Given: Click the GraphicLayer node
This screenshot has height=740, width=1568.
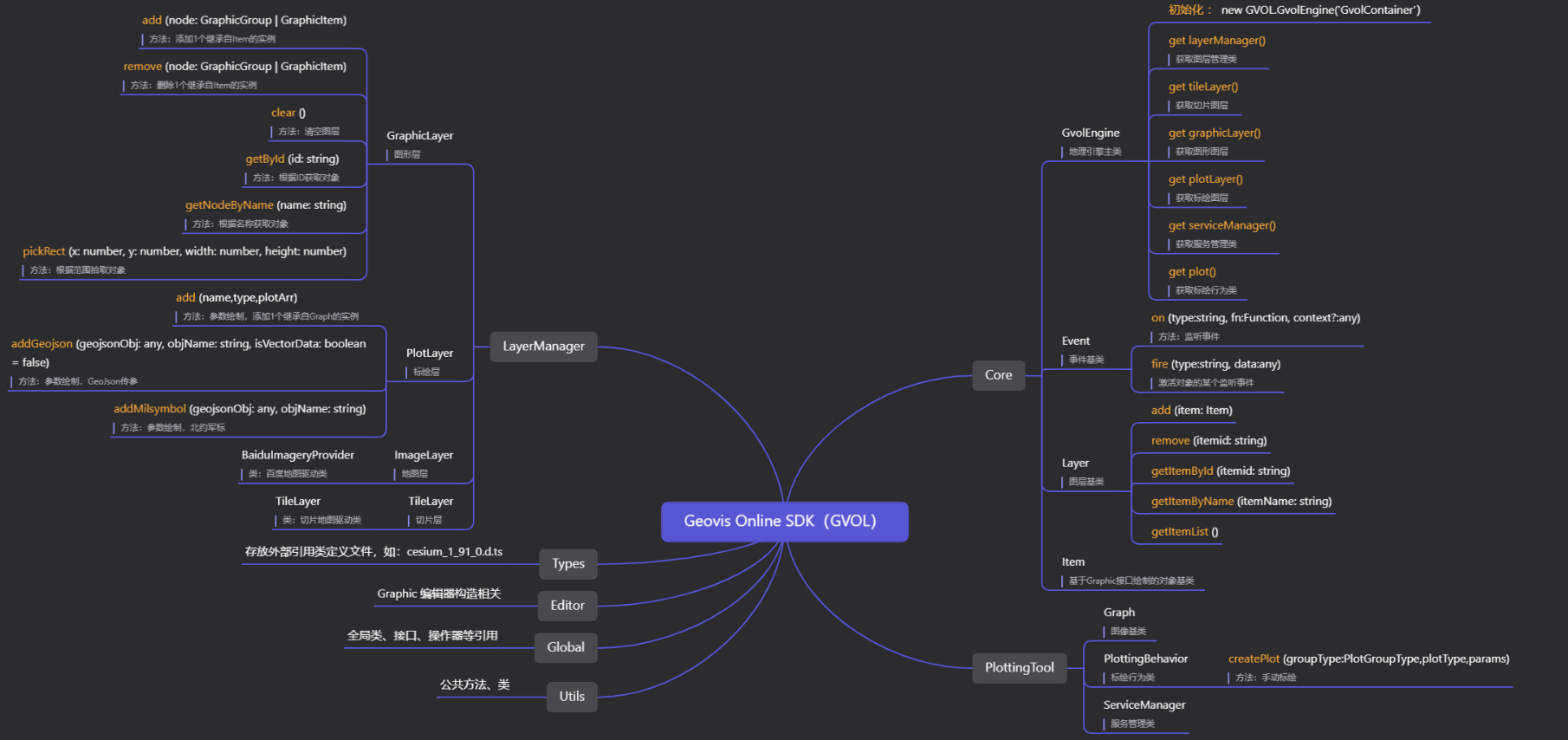Looking at the screenshot, I should tap(420, 144).
